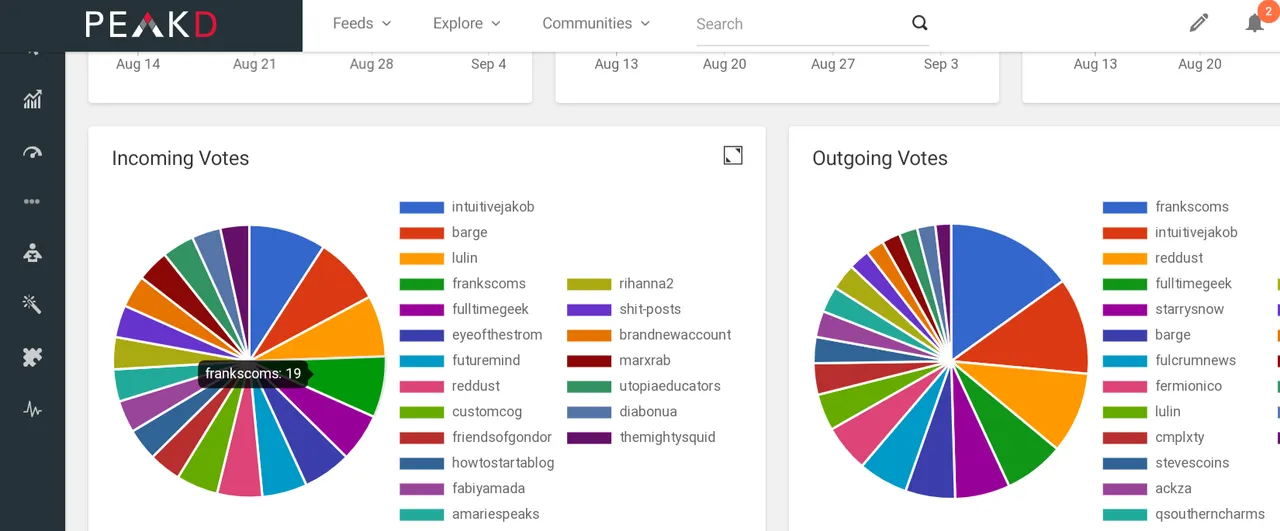
Task: Click the lulin orange swatch in Incoming Votes
Action: pos(421,258)
